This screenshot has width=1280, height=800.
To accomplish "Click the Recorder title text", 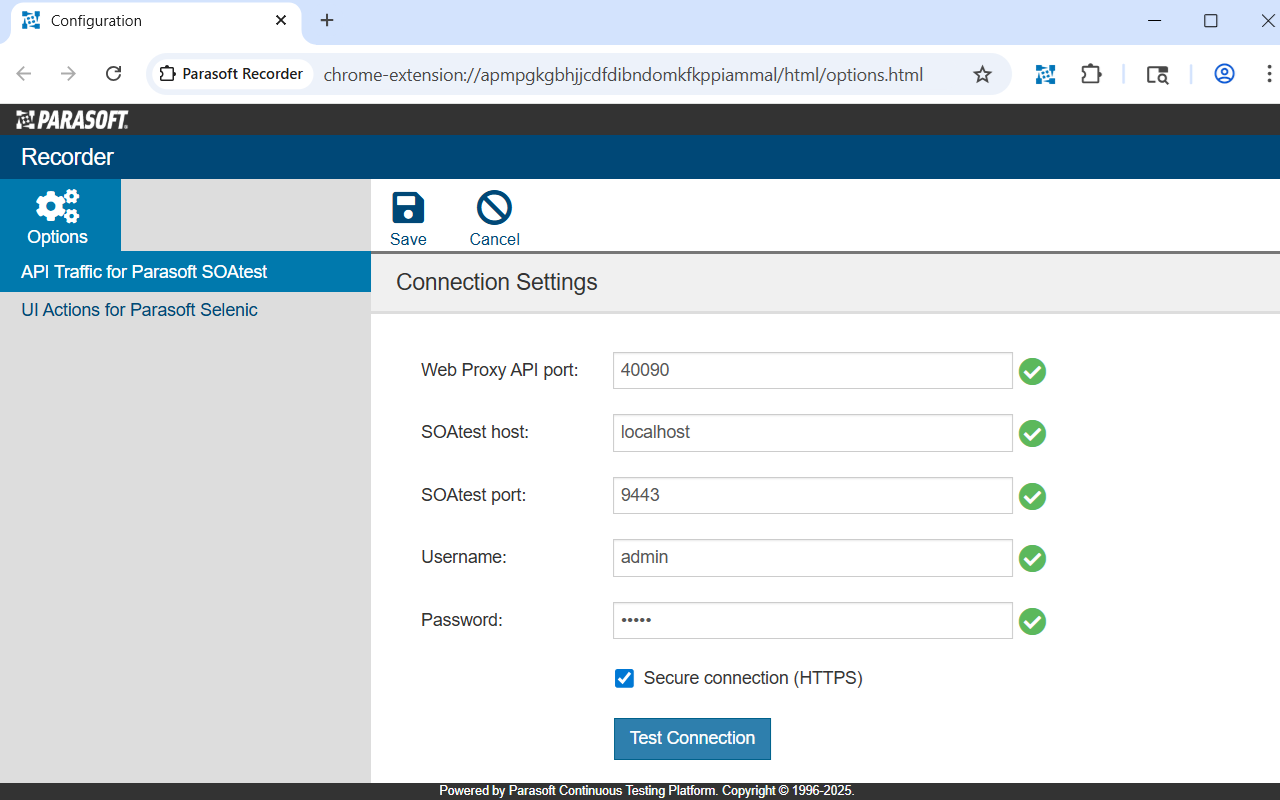I will (67, 157).
